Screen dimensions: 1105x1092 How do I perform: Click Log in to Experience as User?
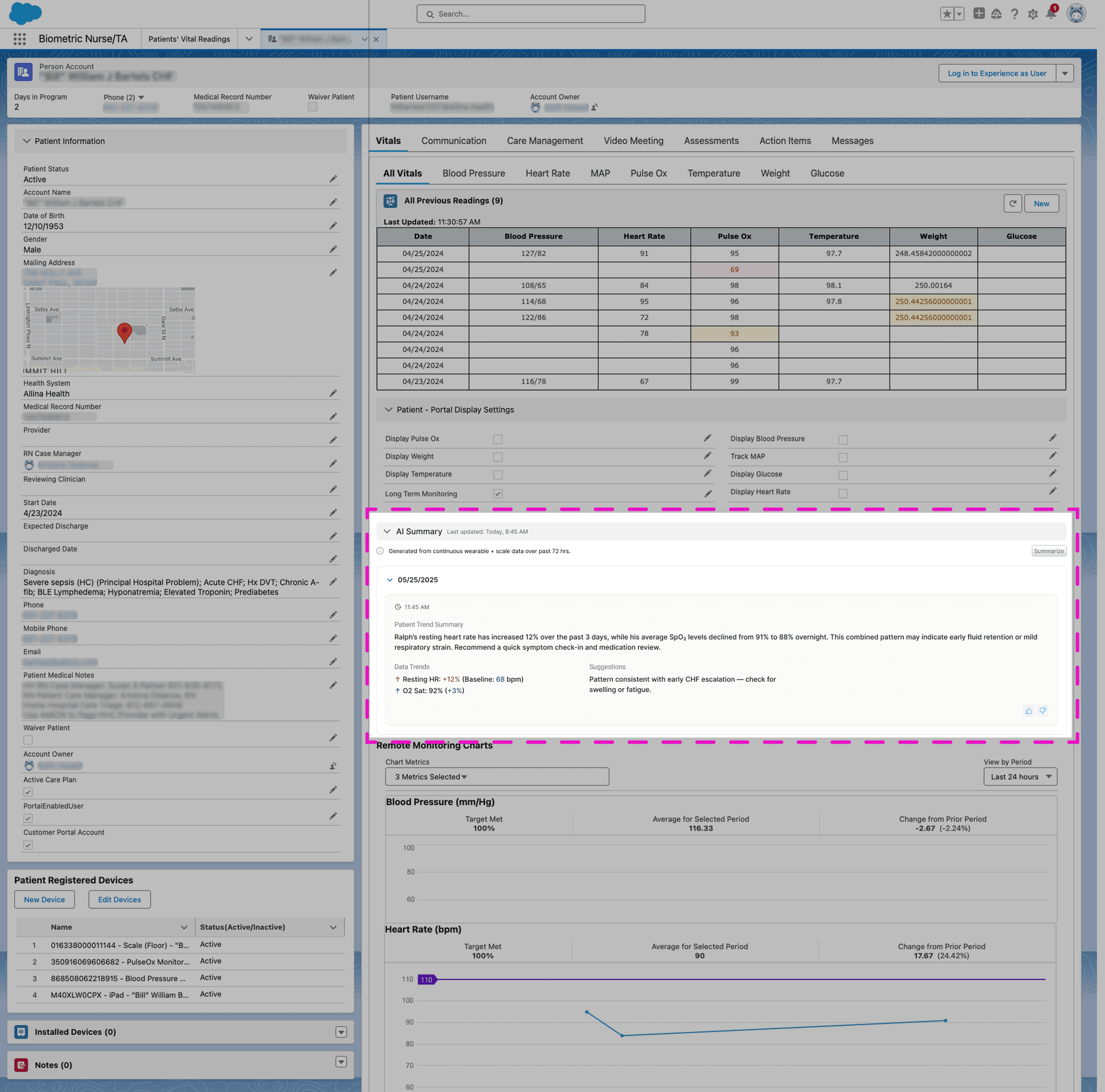pos(998,73)
